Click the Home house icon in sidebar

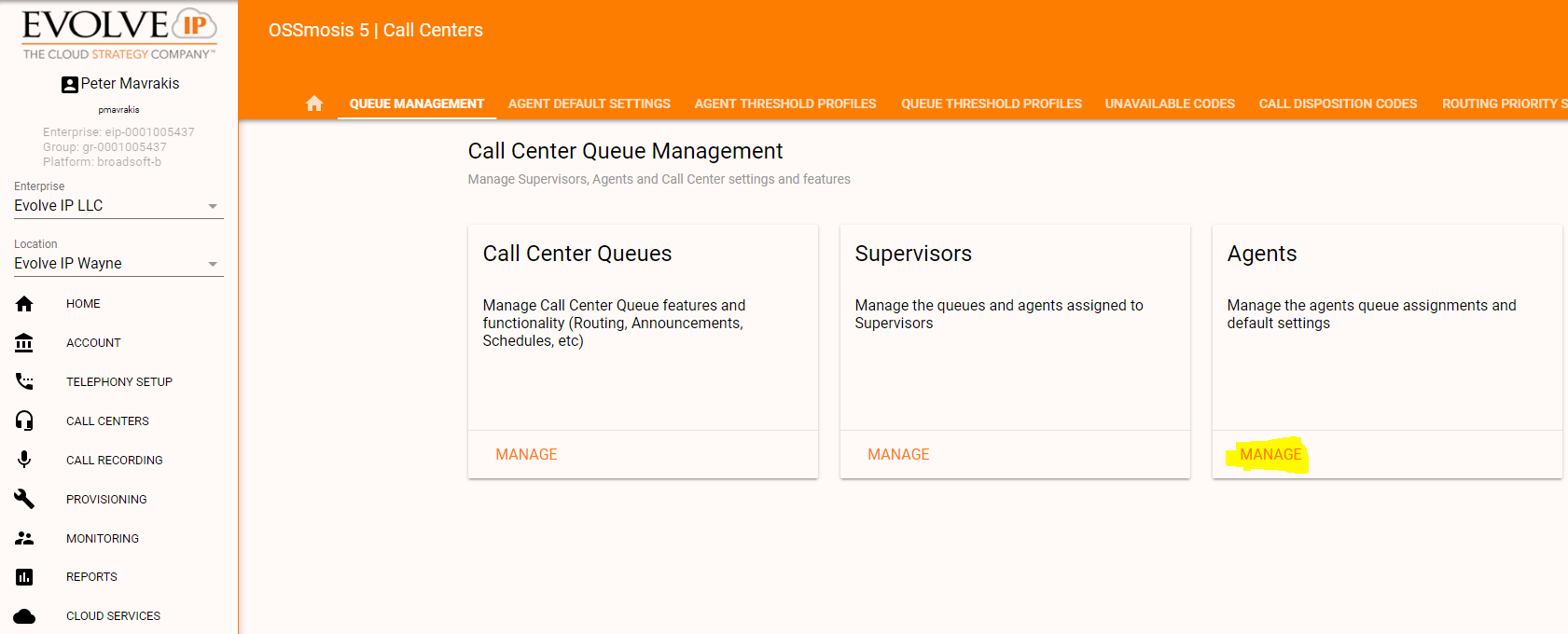24,304
